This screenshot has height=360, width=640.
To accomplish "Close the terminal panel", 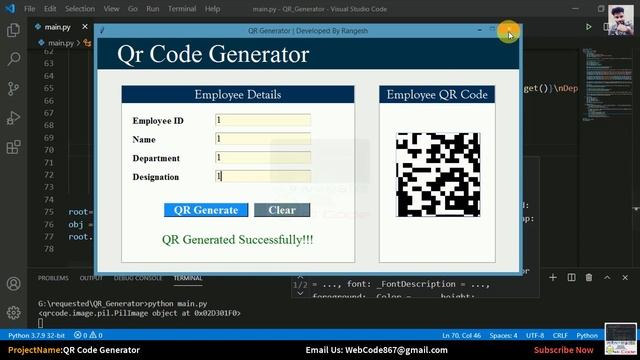I will pos(625,278).
